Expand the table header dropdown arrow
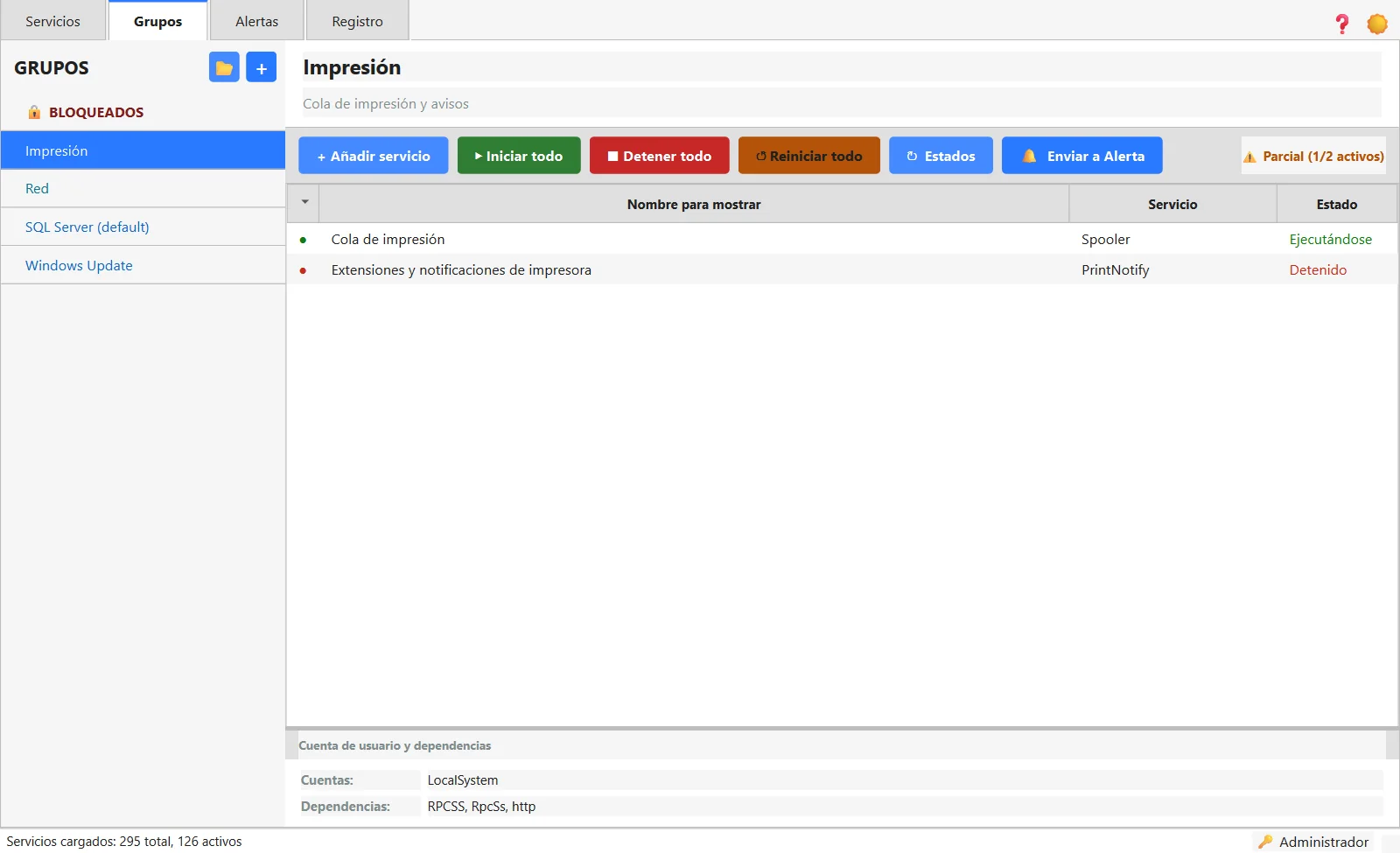Screen dimensions: 1400x853 click(304, 202)
